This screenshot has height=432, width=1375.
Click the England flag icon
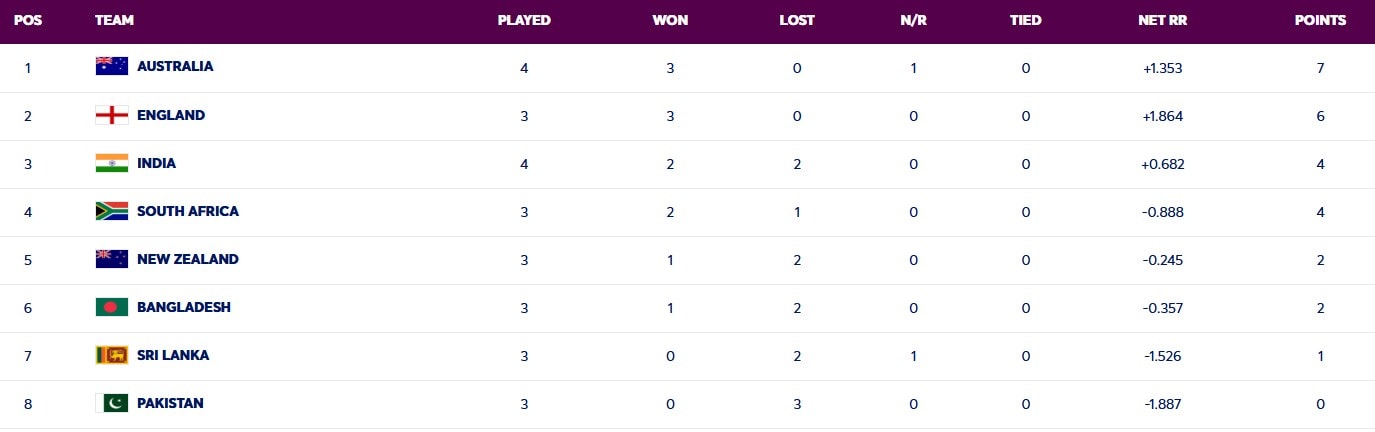point(111,115)
